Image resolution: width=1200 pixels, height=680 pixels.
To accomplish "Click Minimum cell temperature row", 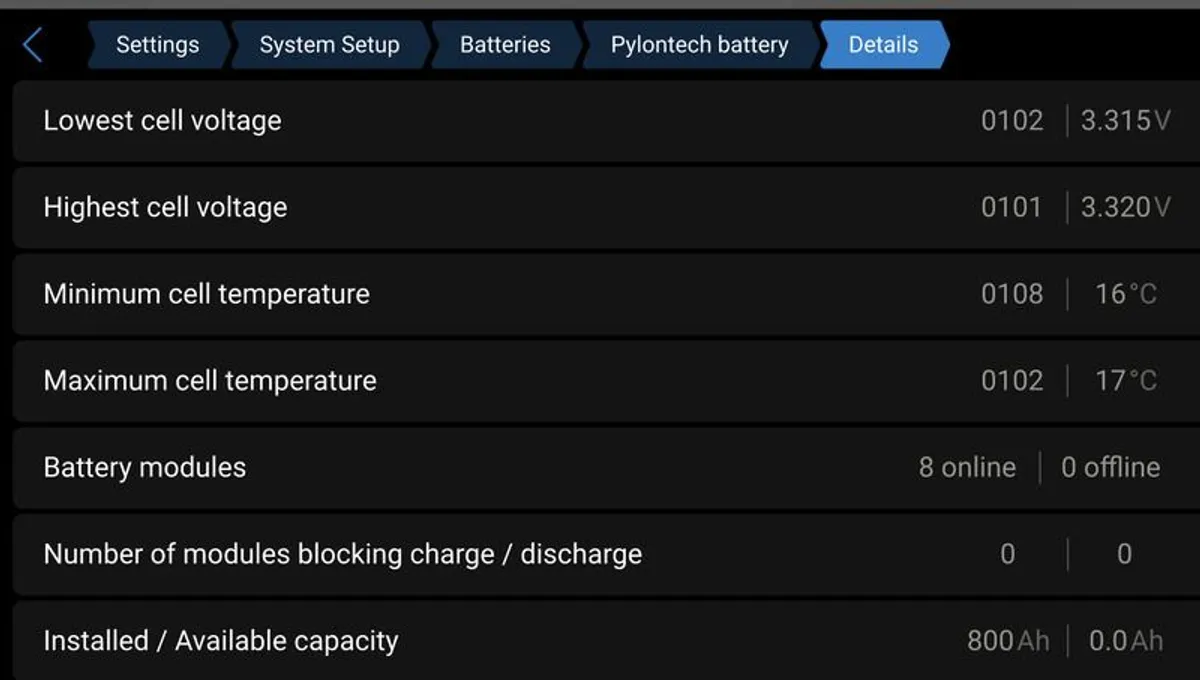I will tap(500, 294).
